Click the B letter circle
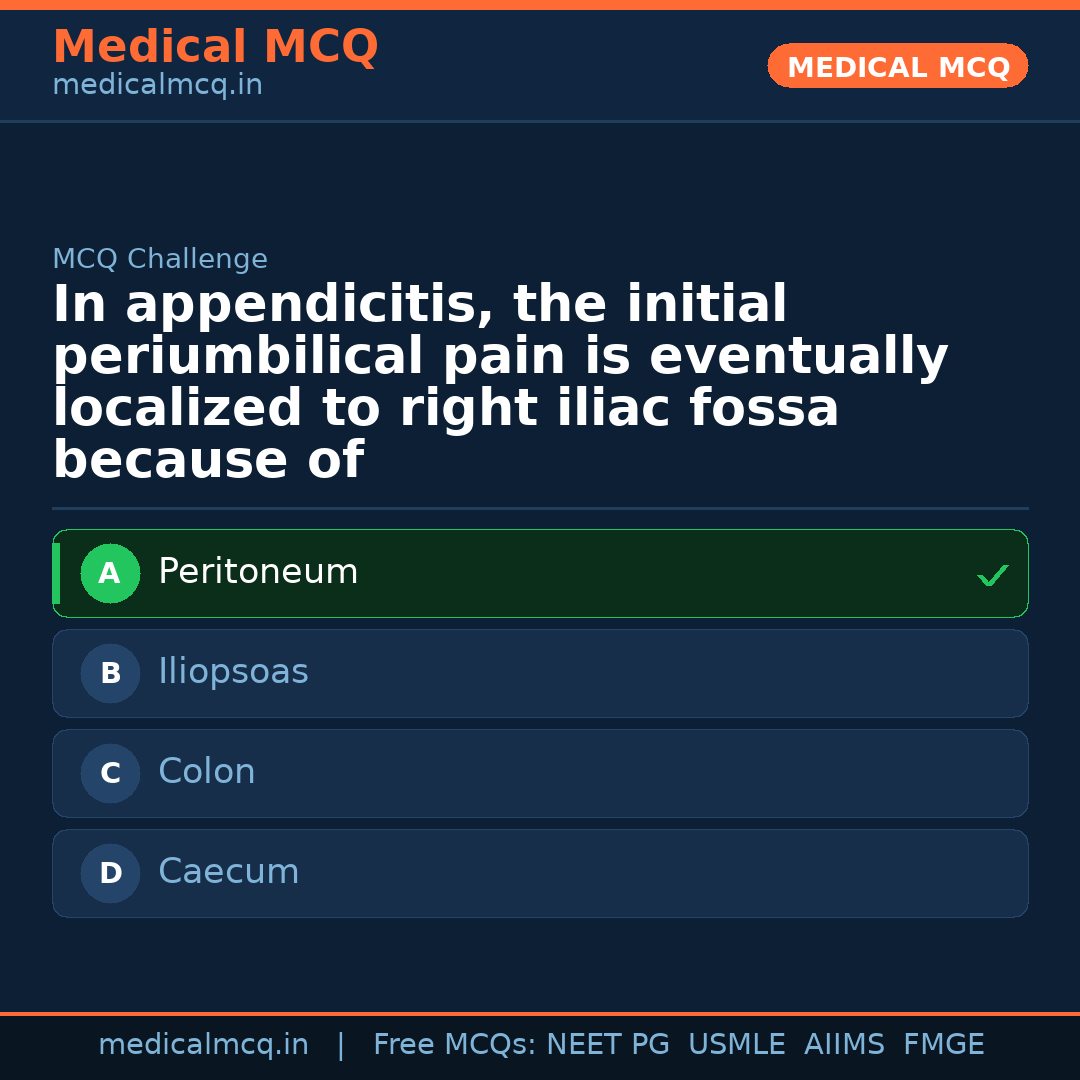1080x1080 pixels. 110,674
